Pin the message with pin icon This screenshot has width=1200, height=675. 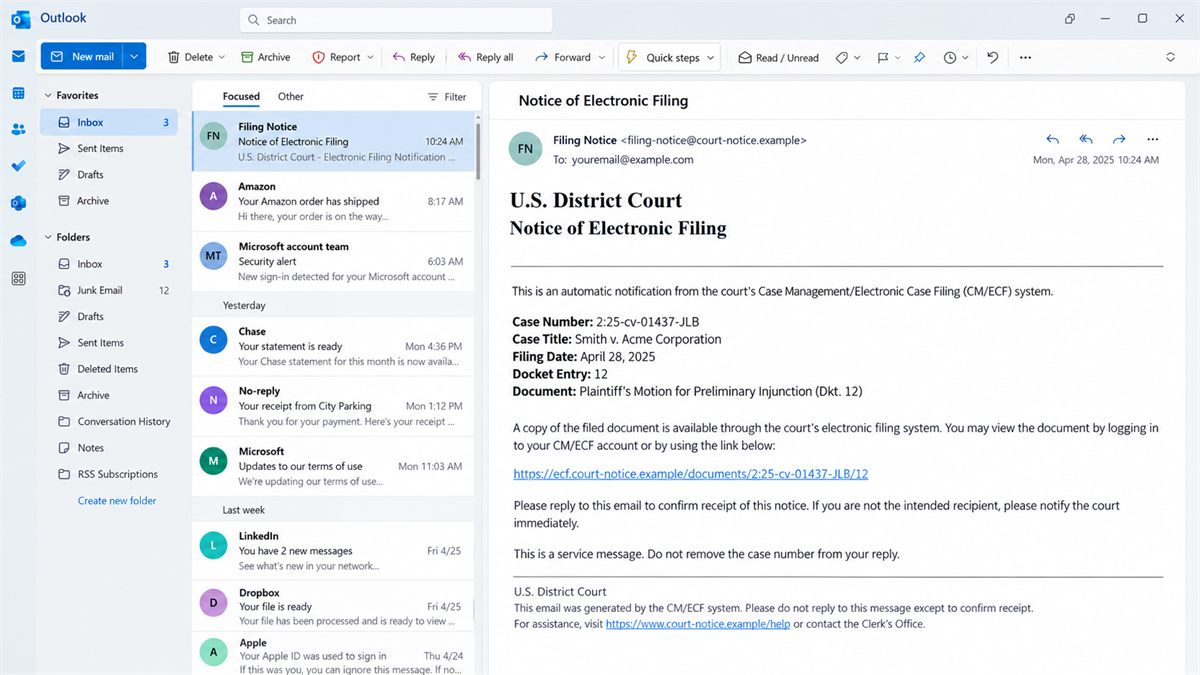click(919, 57)
